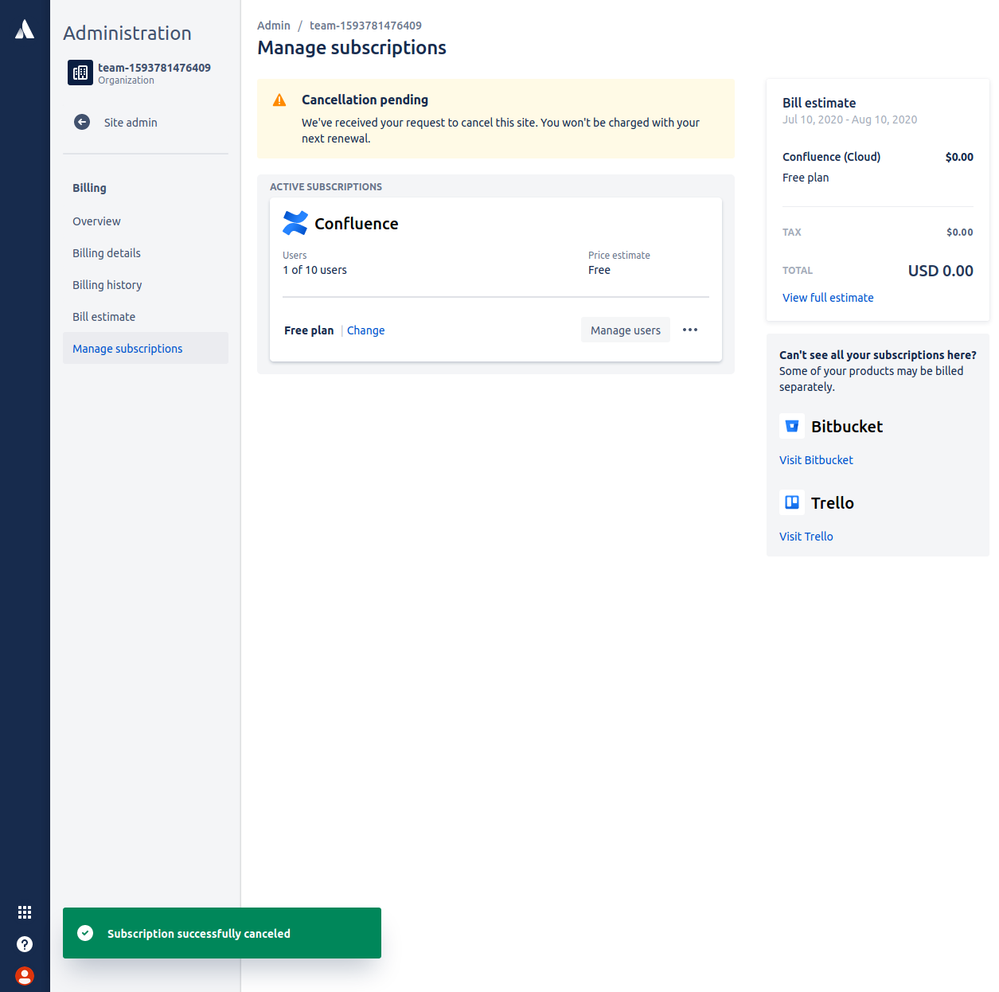Click the Bitbucket logo icon

point(792,426)
